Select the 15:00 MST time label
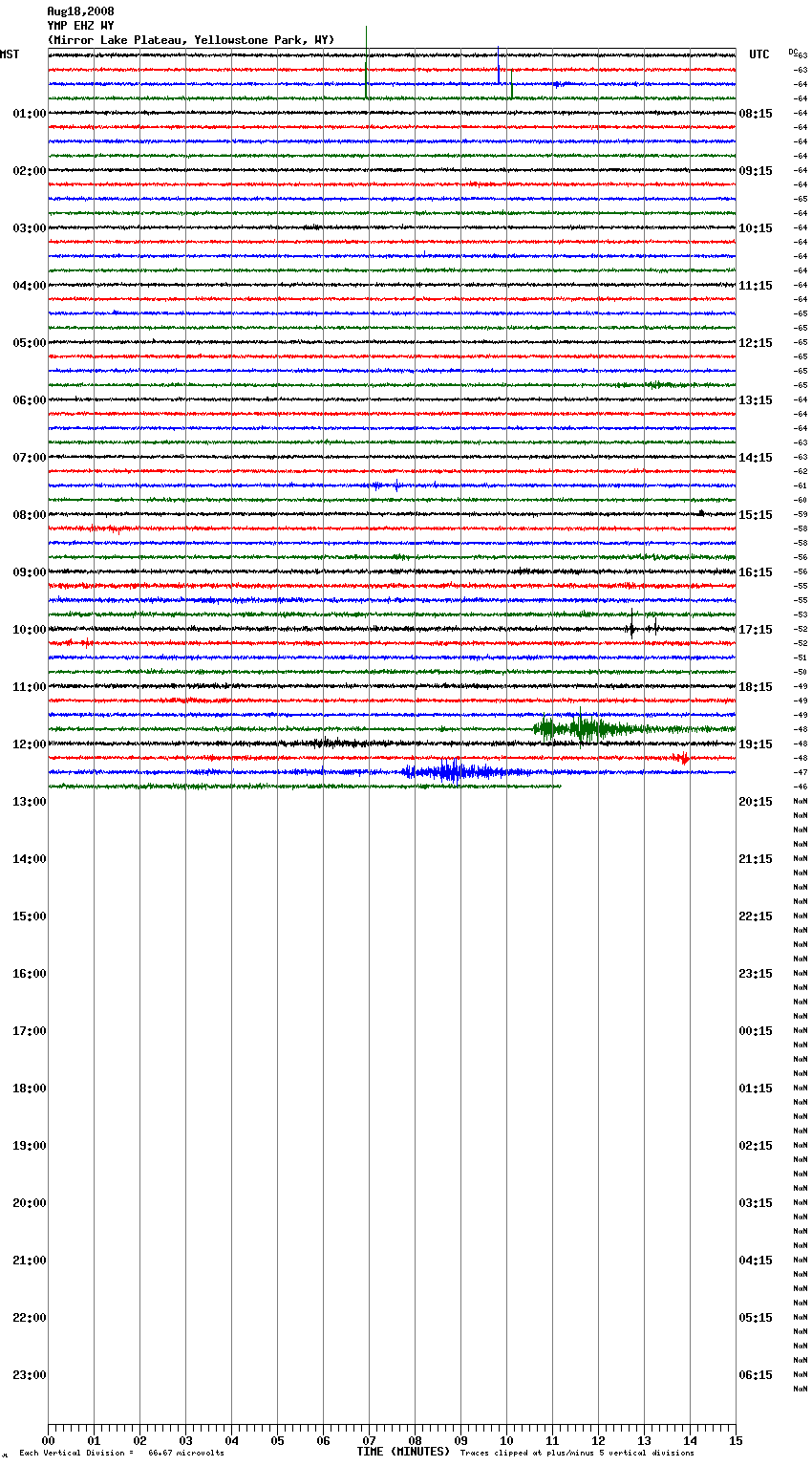This screenshot has height=1466, width=812. coord(30,916)
